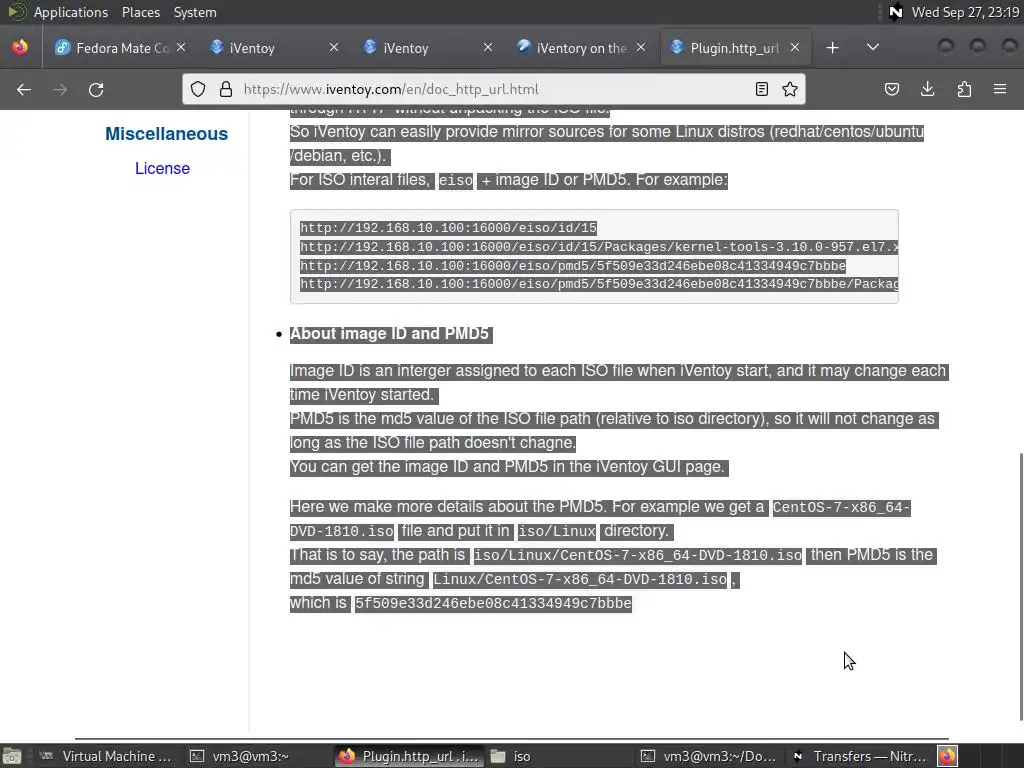1024x768 pixels.
Task: Open the Firefox hamburger application menu
Action: (1000, 89)
